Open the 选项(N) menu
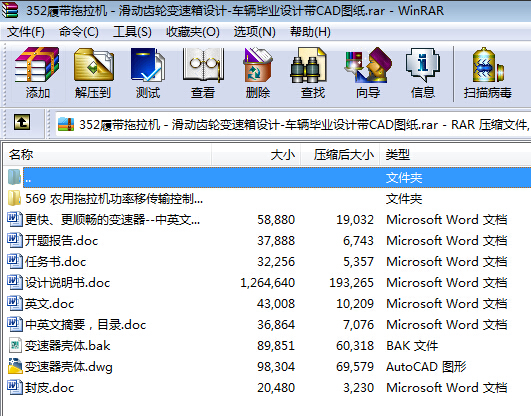This screenshot has width=531, height=416. click(255, 32)
